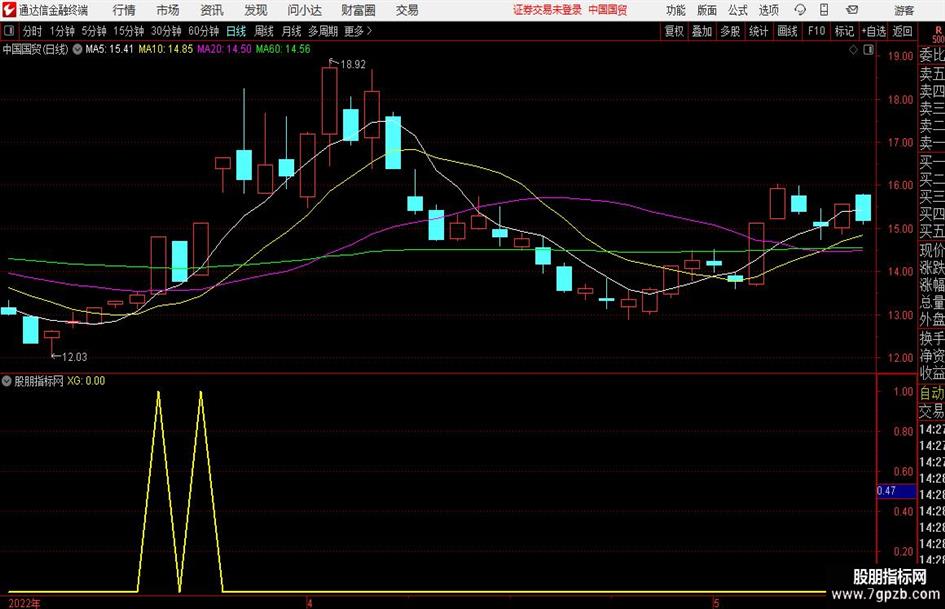Open the 版面 menu
Screen dimensions: 945x609
coord(707,10)
